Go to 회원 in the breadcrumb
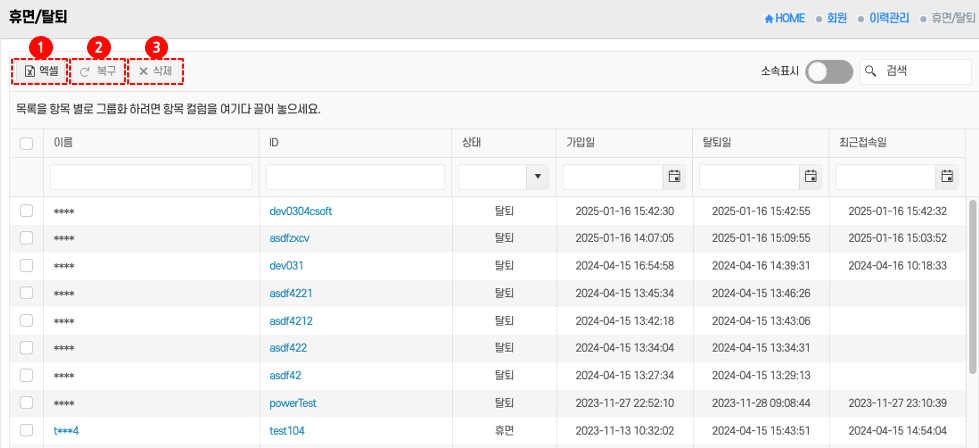Viewport: 979px width, 448px height. [836, 18]
